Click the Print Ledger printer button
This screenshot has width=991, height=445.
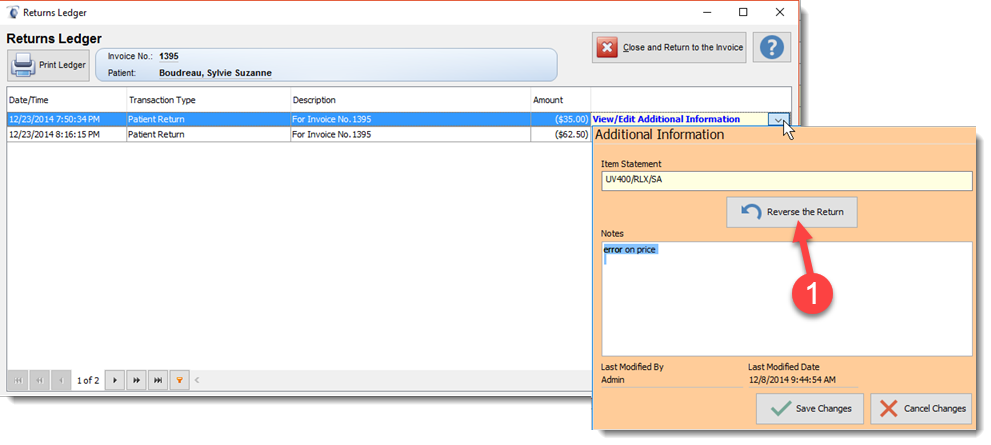pos(49,65)
